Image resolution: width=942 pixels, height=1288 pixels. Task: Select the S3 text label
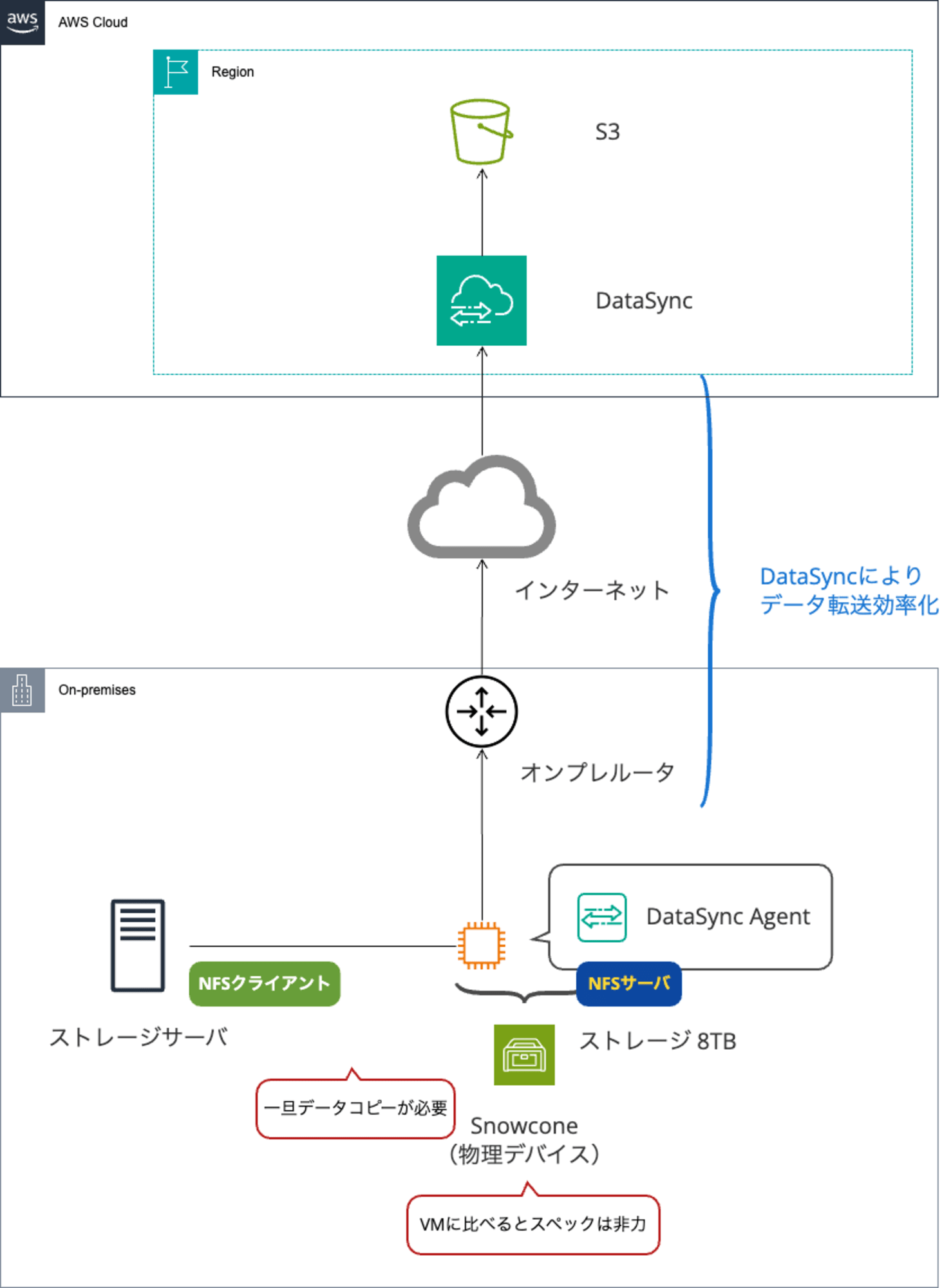click(607, 132)
